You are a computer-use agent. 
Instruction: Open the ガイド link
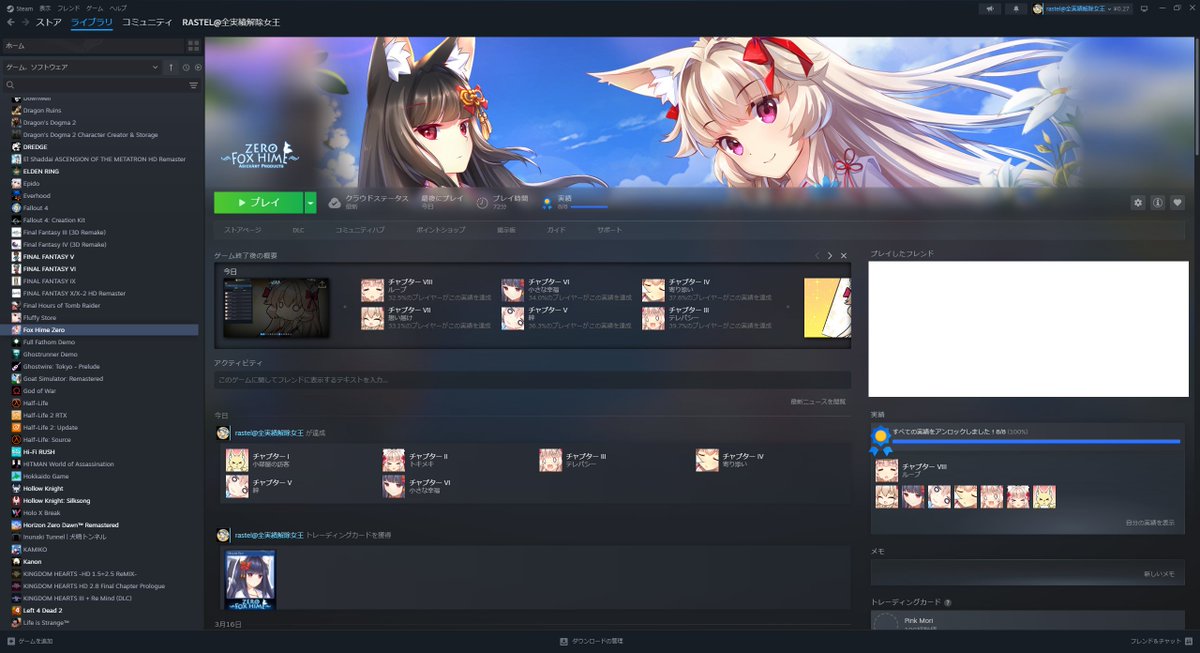click(556, 230)
